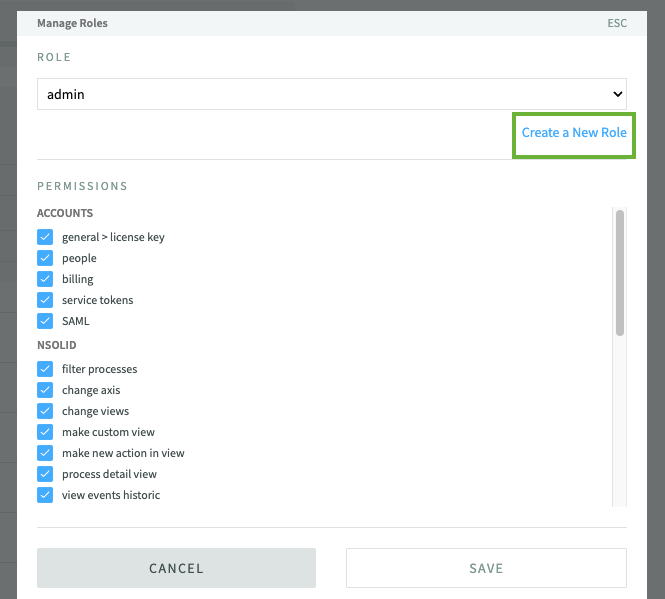
Task: Uncheck view events historic permission
Action: click(x=45, y=495)
